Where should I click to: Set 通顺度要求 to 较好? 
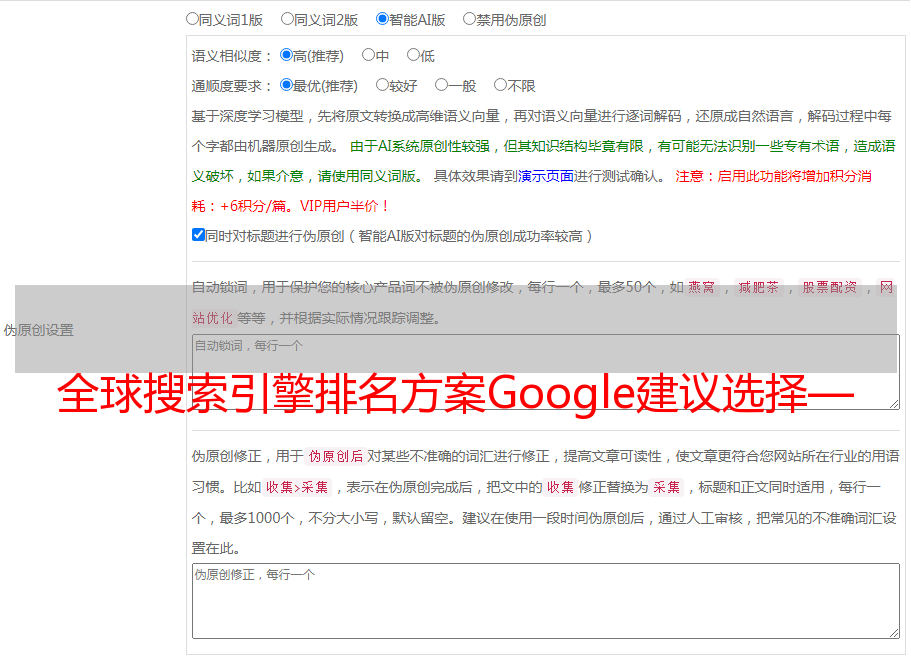tap(382, 85)
